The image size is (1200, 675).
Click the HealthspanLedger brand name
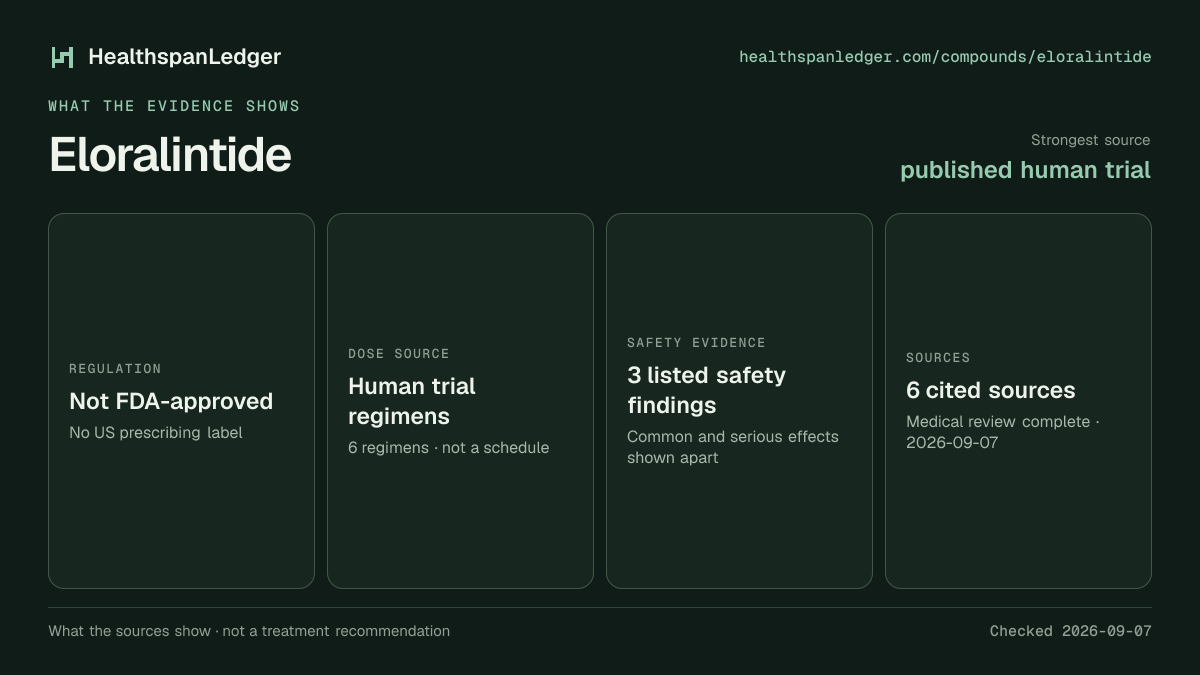184,57
